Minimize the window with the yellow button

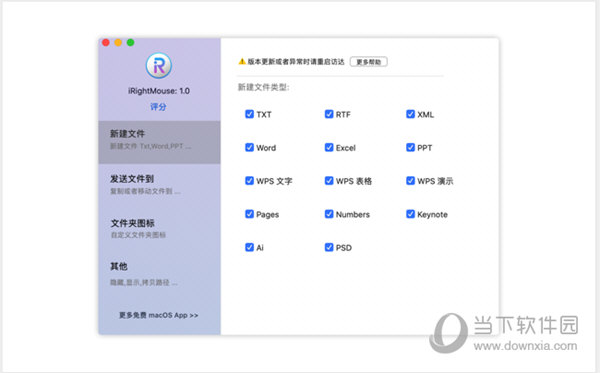pyautogui.click(x=118, y=42)
